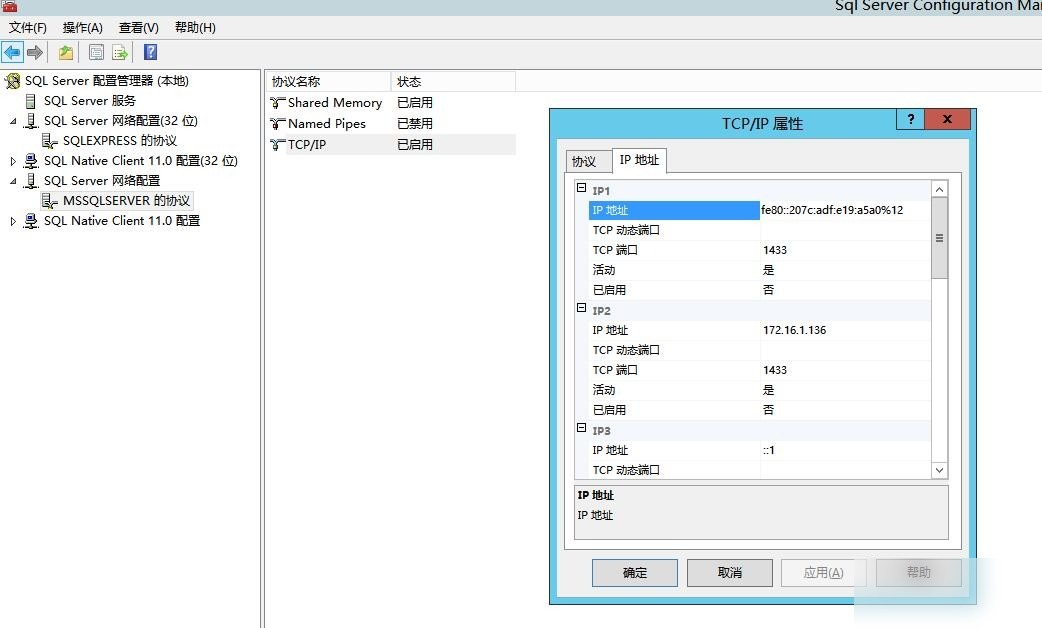
Task: Click the 应用(A) button
Action: [x=823, y=572]
